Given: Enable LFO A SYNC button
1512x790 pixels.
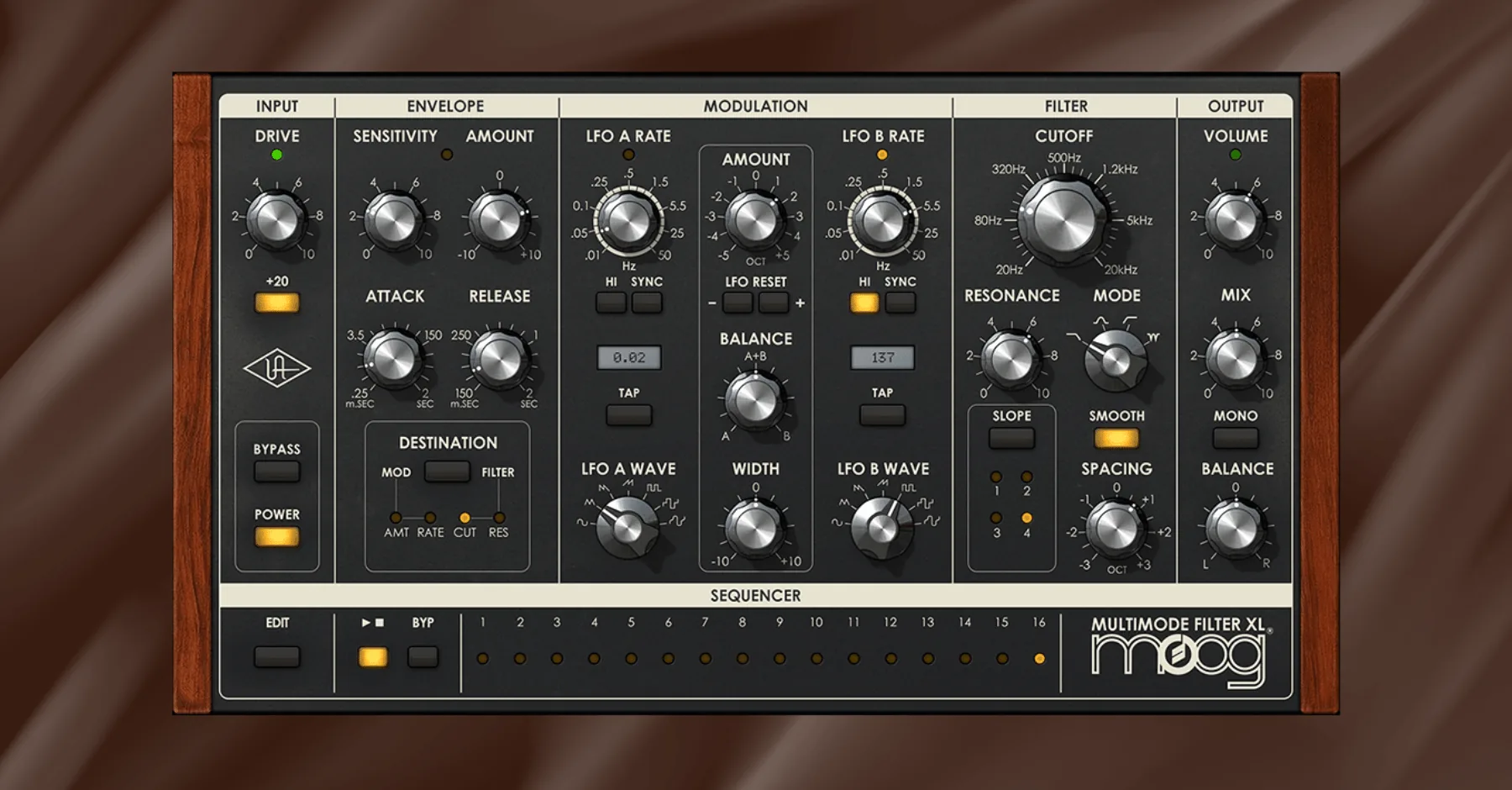Looking at the screenshot, I should [x=647, y=303].
